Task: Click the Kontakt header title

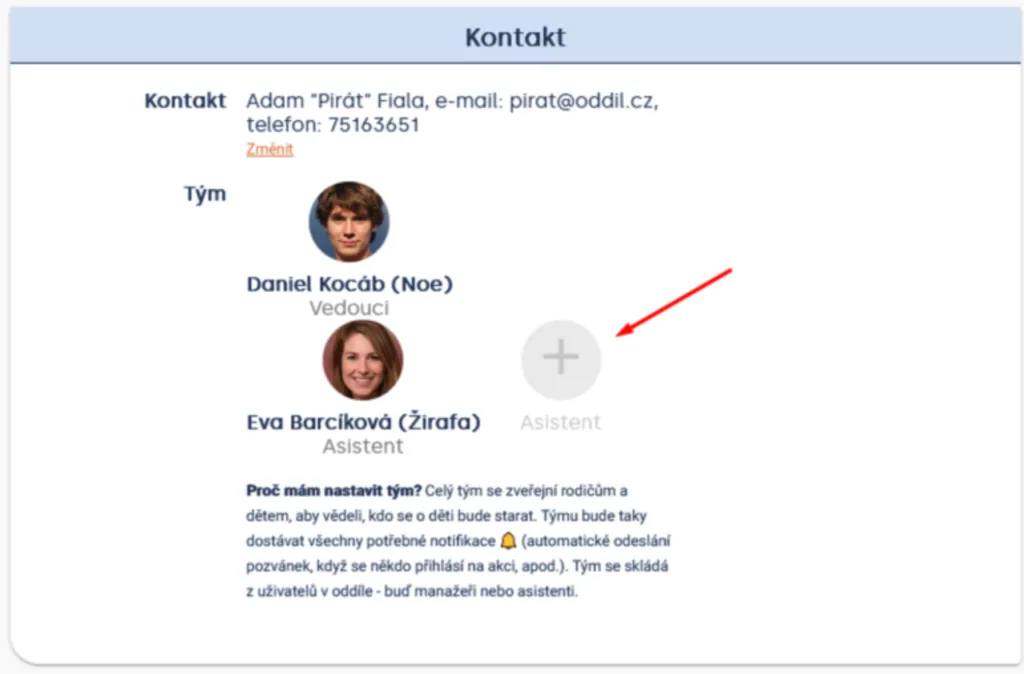Action: [515, 37]
